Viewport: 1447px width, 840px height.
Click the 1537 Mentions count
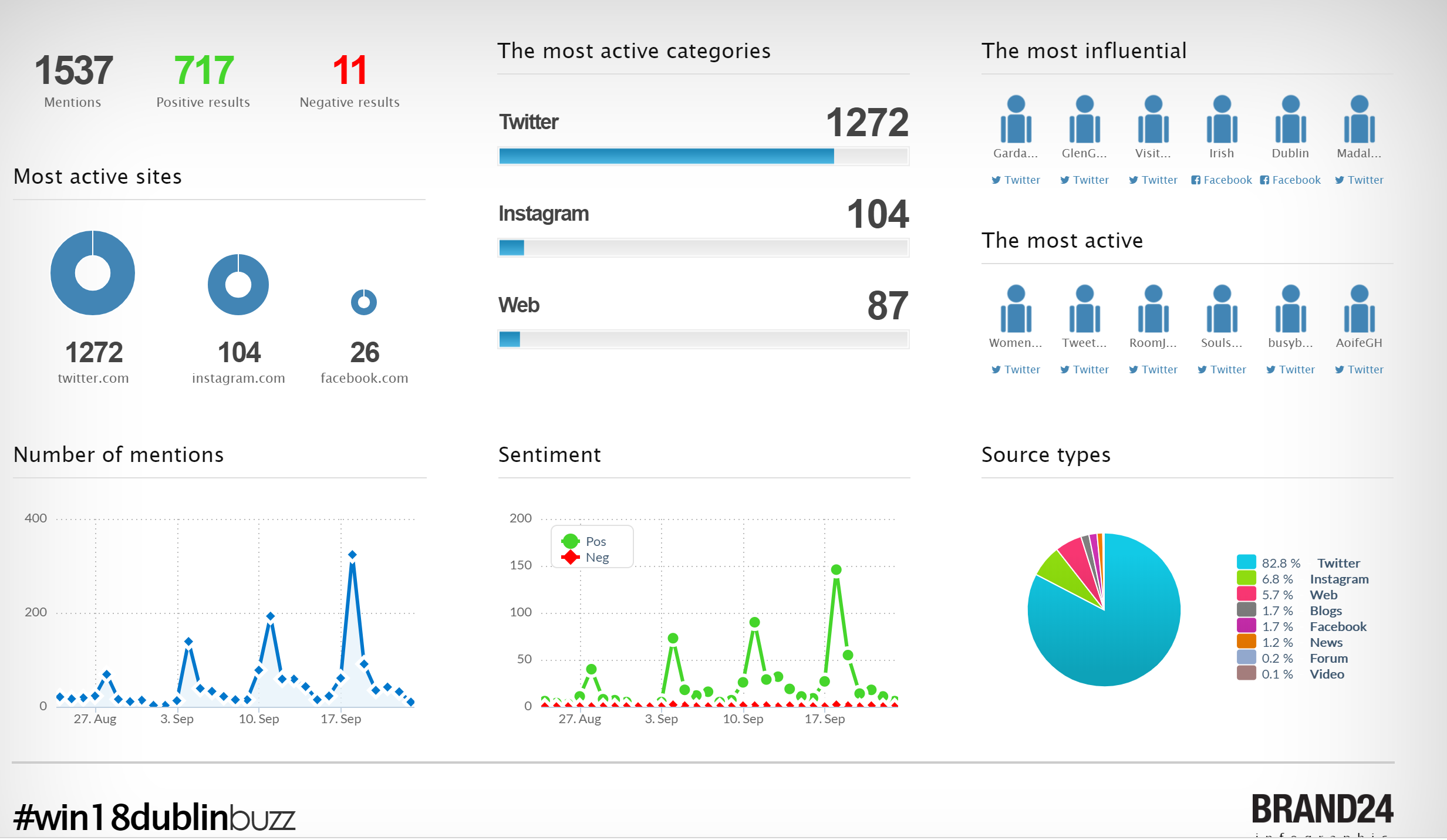coord(73,70)
